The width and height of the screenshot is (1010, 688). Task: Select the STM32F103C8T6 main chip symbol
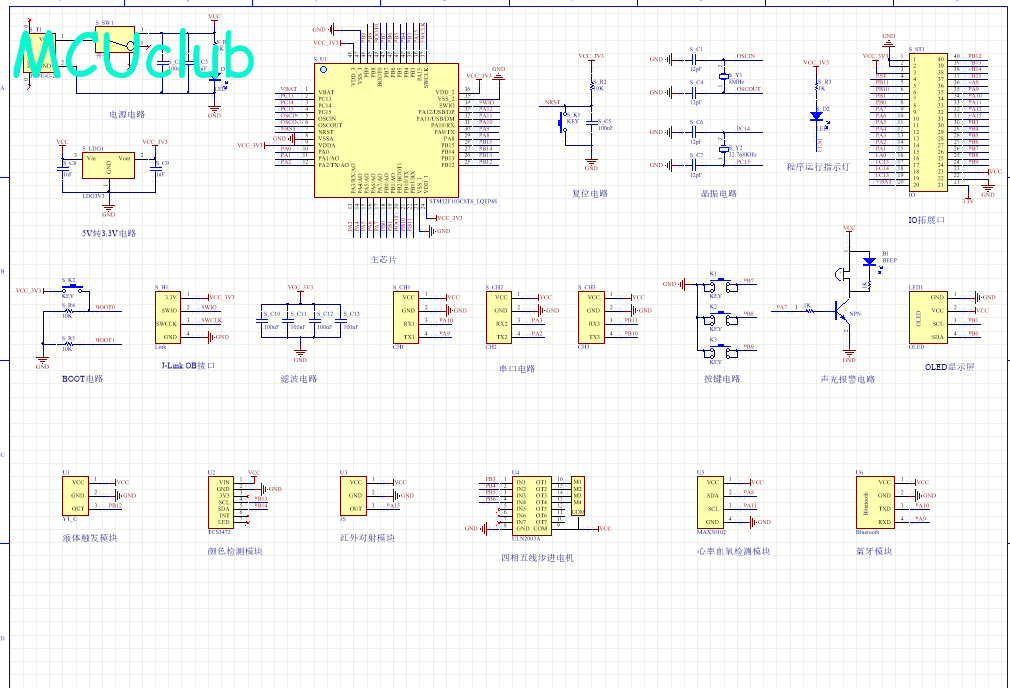coord(386,130)
